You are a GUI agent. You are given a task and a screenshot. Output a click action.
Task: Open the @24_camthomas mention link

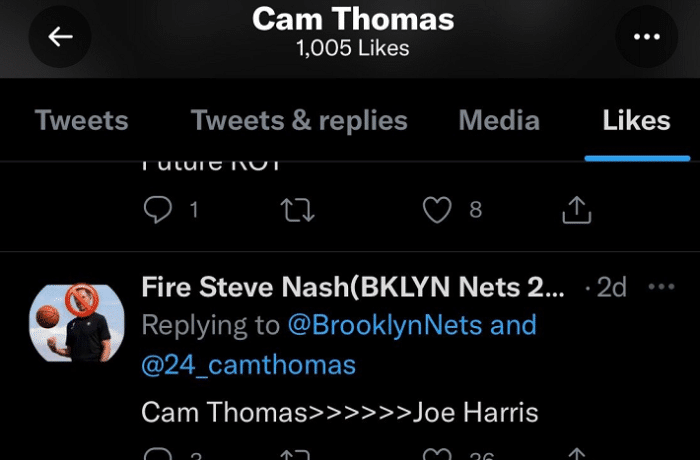[x=248, y=365]
